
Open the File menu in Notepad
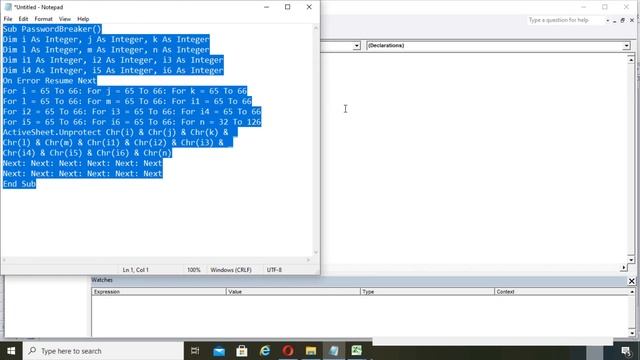(8, 19)
